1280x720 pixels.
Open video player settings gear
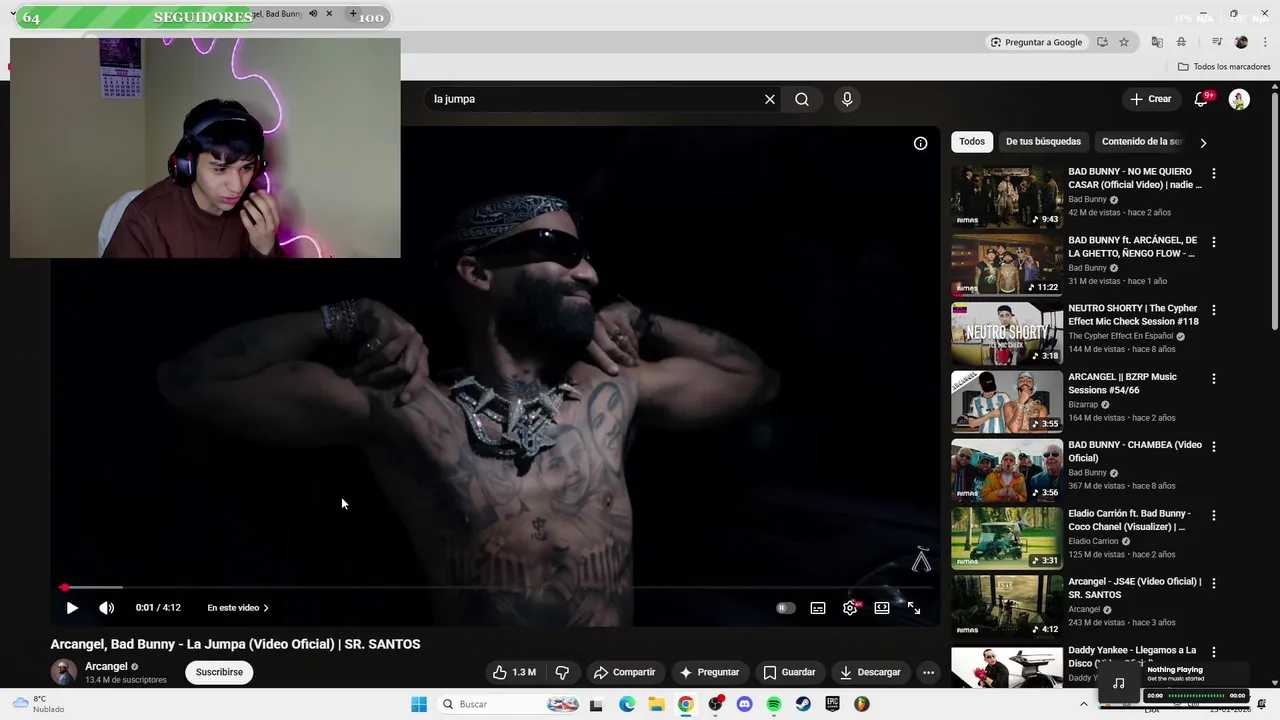tap(850, 608)
